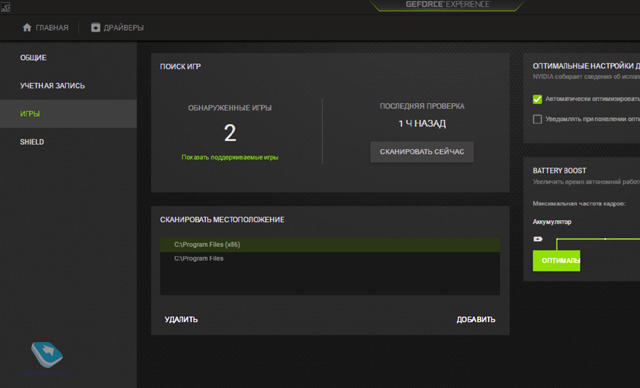Click the СКАНИРОВАТЬ СЕЙЧАС button

pos(422,152)
